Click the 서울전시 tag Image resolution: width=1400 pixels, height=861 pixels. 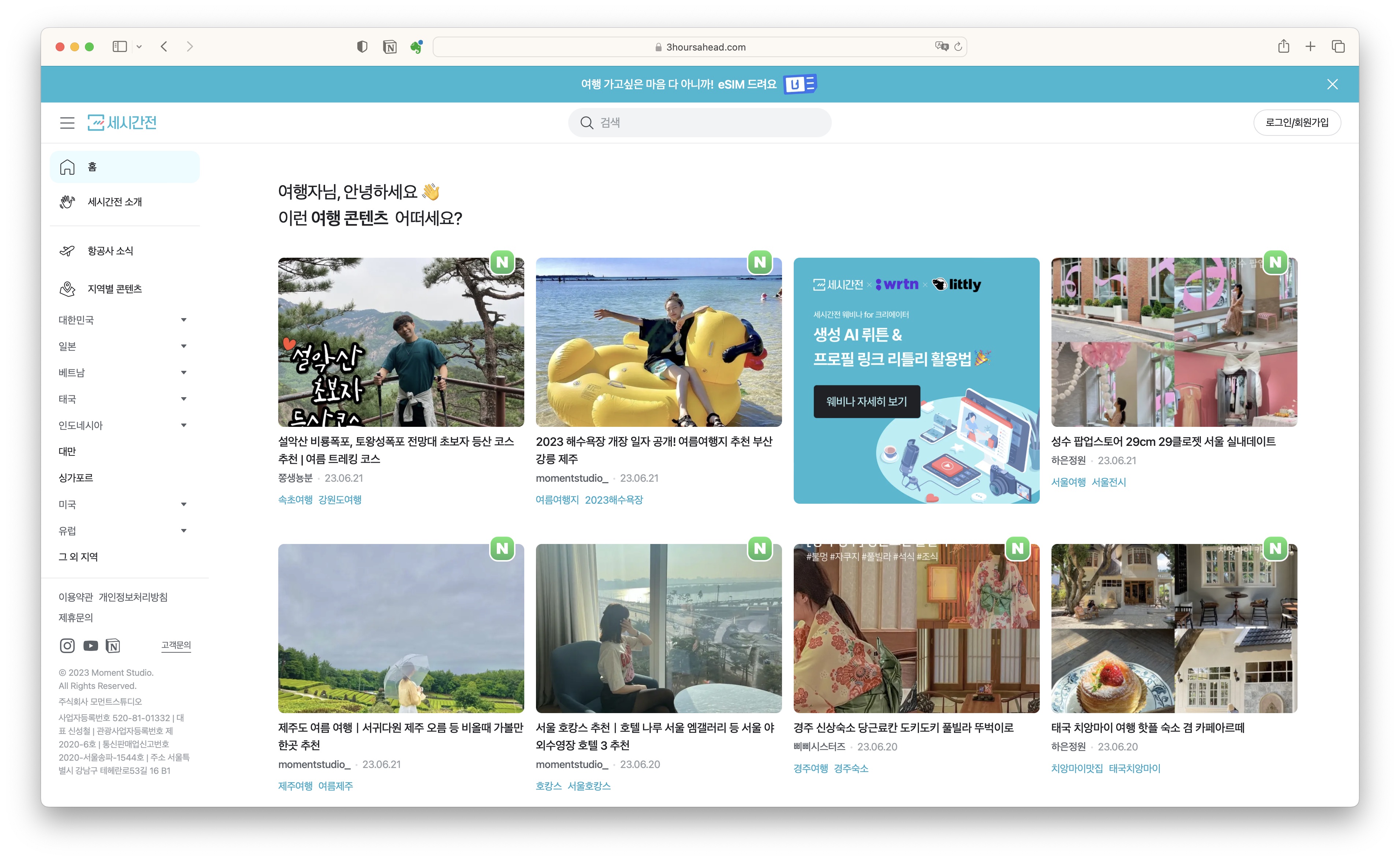1109,482
